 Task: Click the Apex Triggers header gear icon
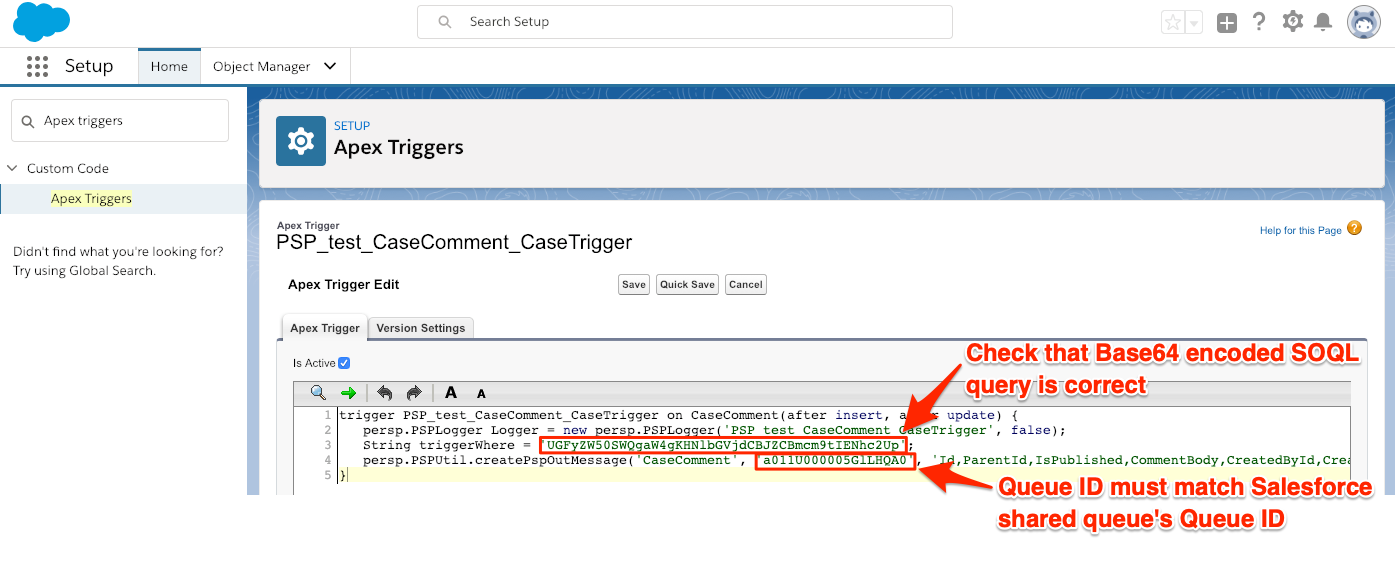[301, 141]
